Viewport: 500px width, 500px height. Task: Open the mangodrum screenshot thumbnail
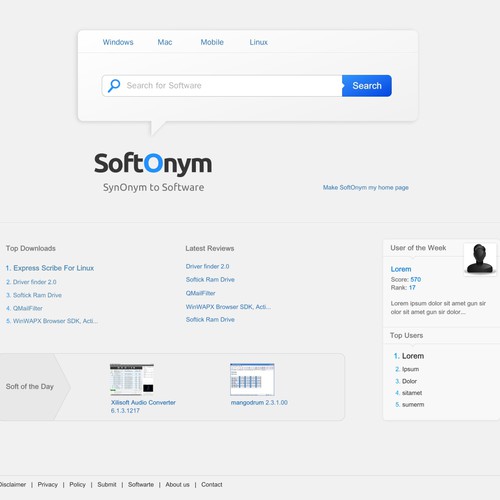[252, 380]
